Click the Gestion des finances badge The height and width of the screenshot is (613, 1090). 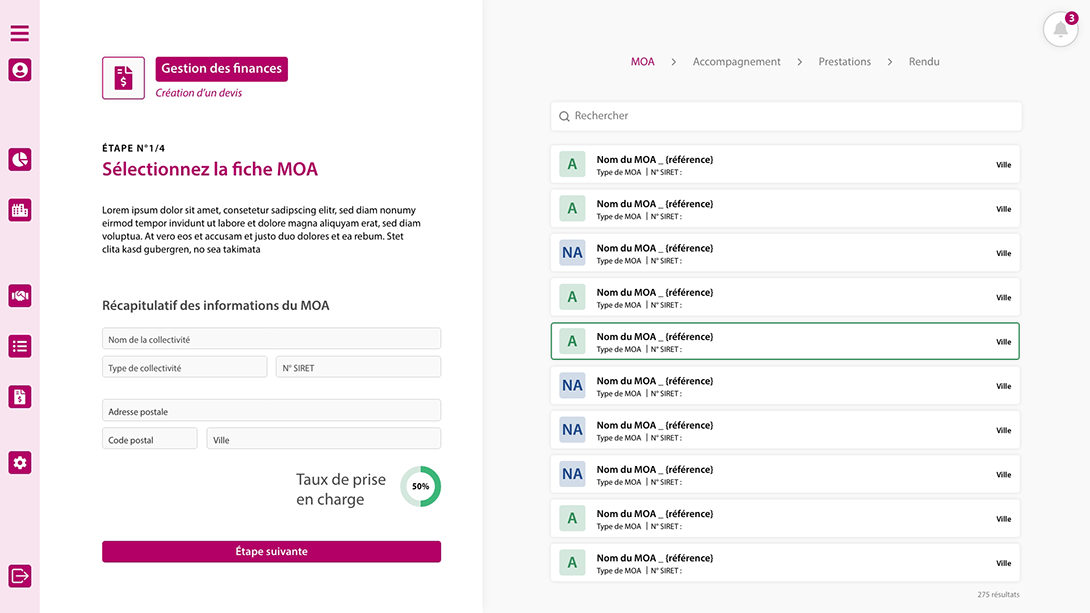click(x=221, y=68)
